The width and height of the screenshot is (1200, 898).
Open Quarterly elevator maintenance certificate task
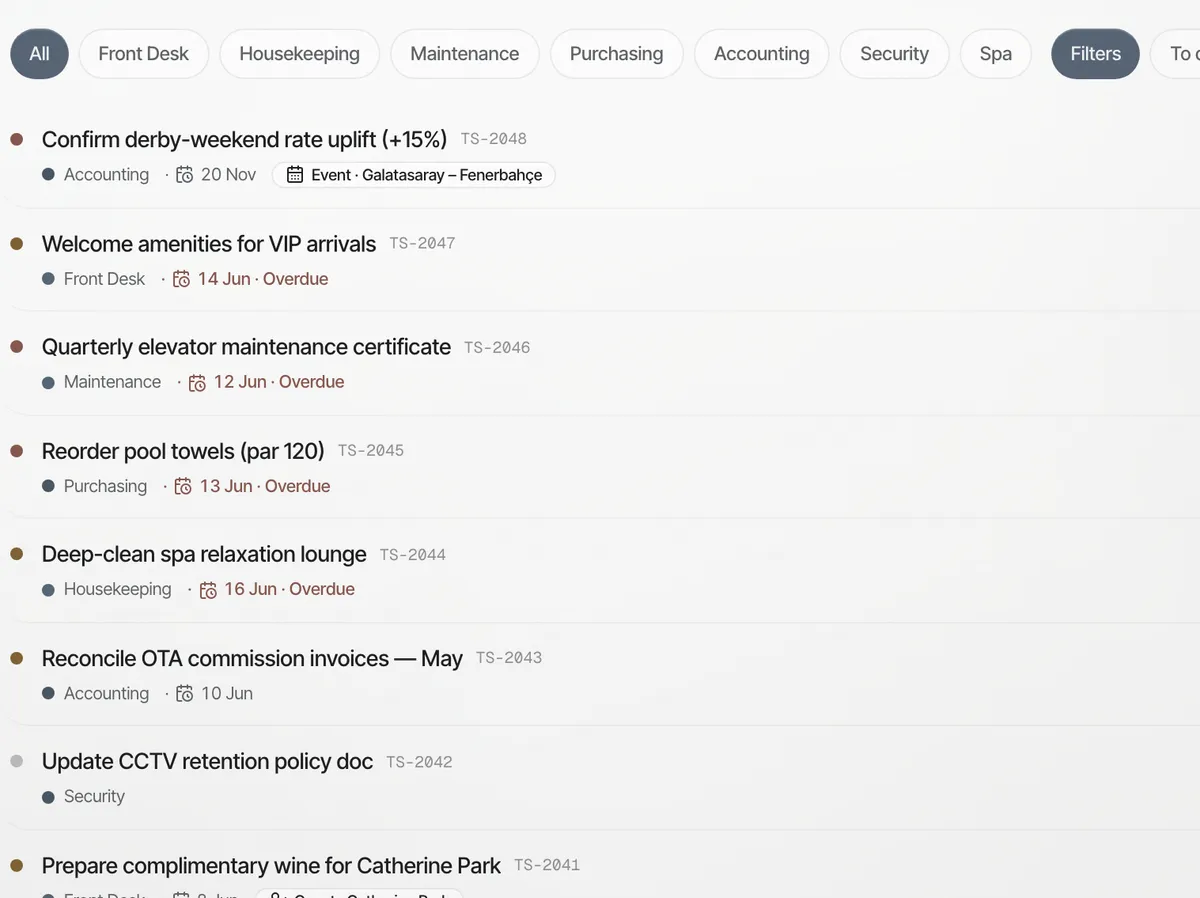(246, 347)
